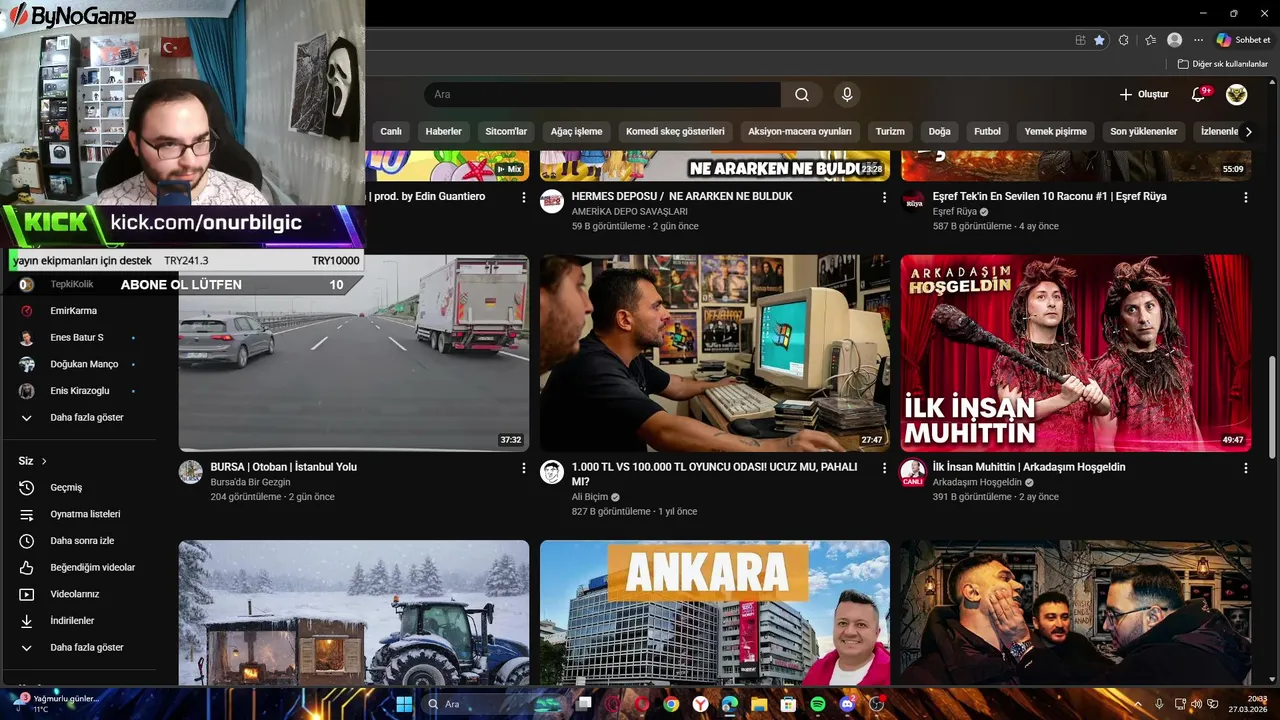Open Diğer sık kullanılanlar bookmarks folder

[1223, 64]
